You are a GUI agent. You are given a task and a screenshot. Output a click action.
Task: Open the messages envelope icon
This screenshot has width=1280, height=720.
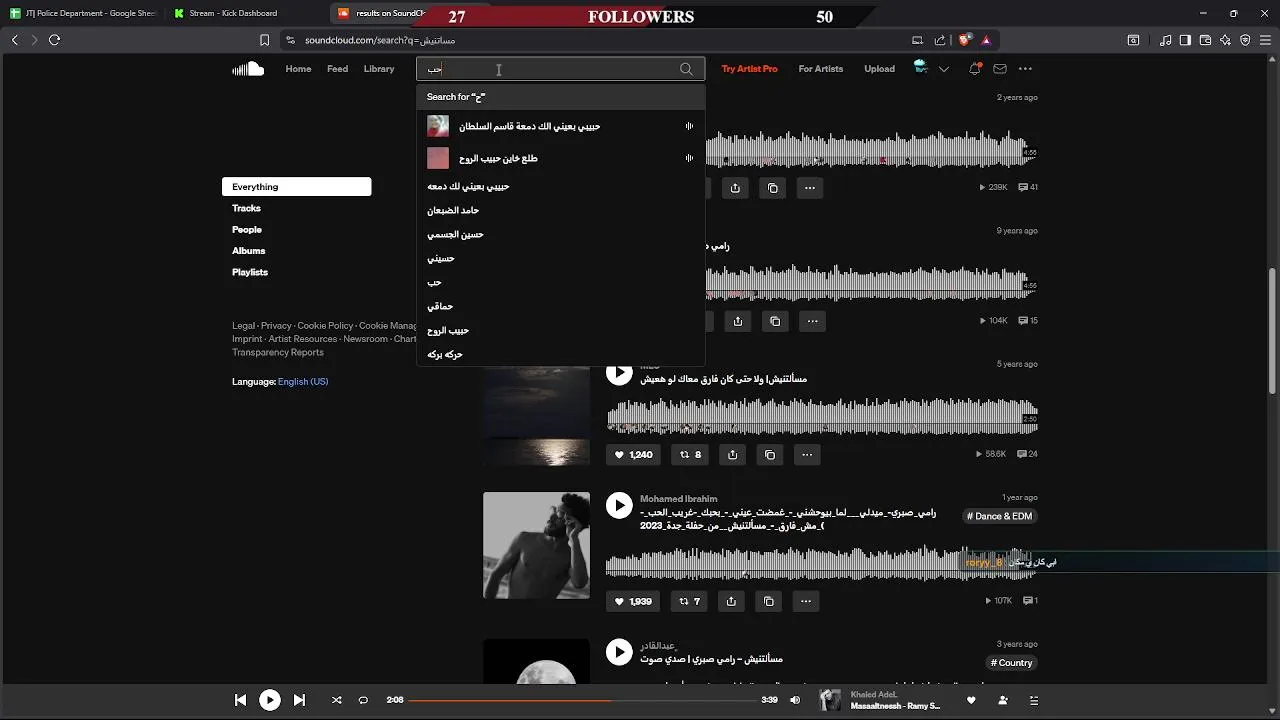click(x=1000, y=69)
